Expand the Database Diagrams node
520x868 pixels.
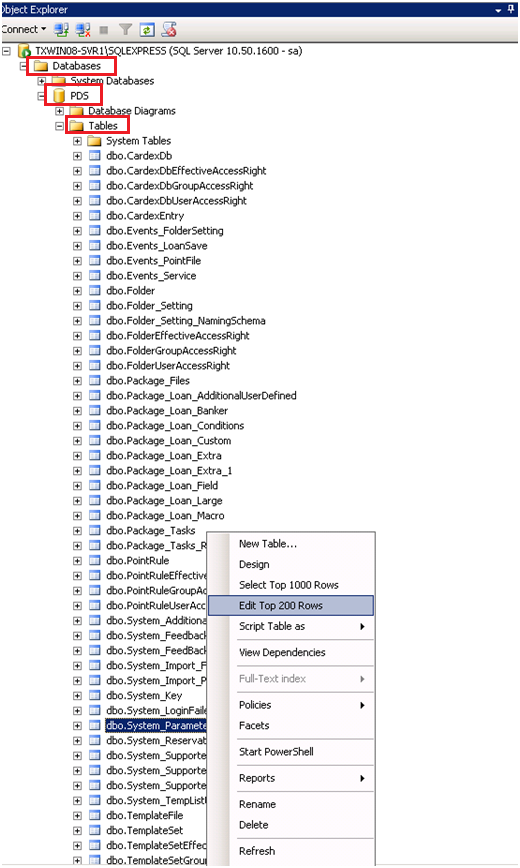pyautogui.click(x=59, y=111)
